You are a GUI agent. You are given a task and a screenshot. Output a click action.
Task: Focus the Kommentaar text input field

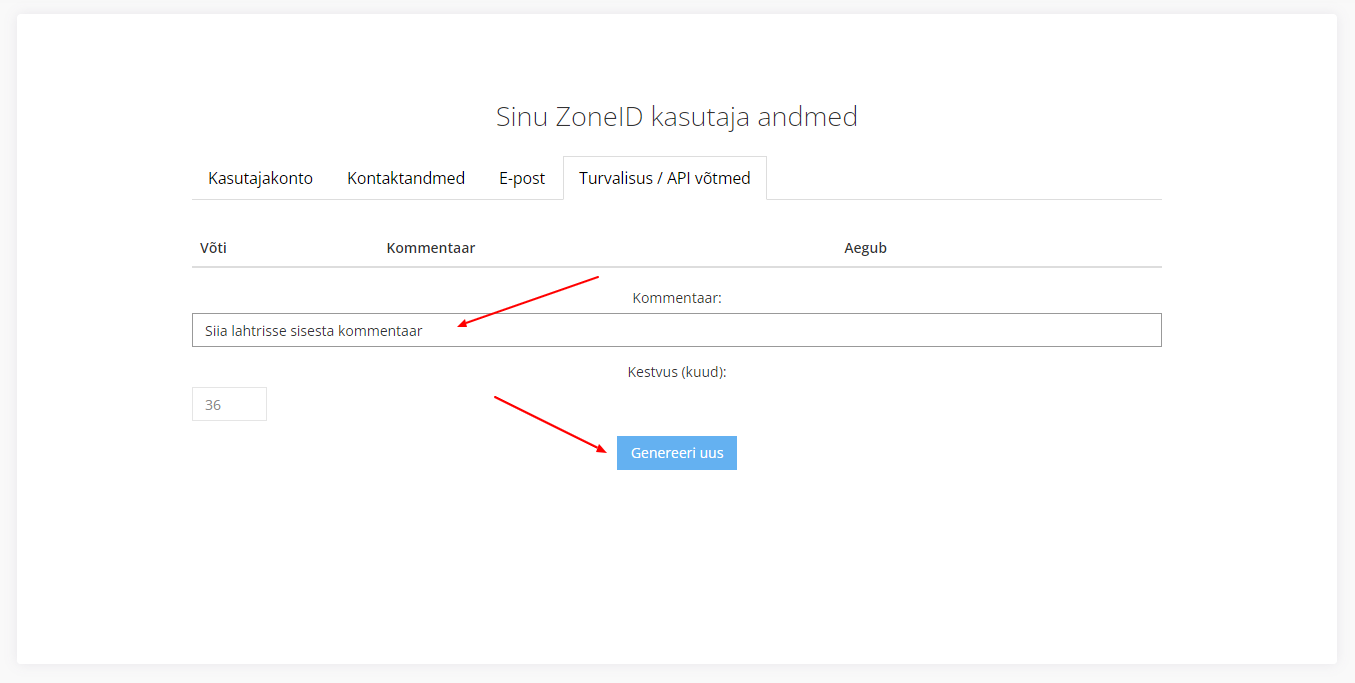point(676,331)
